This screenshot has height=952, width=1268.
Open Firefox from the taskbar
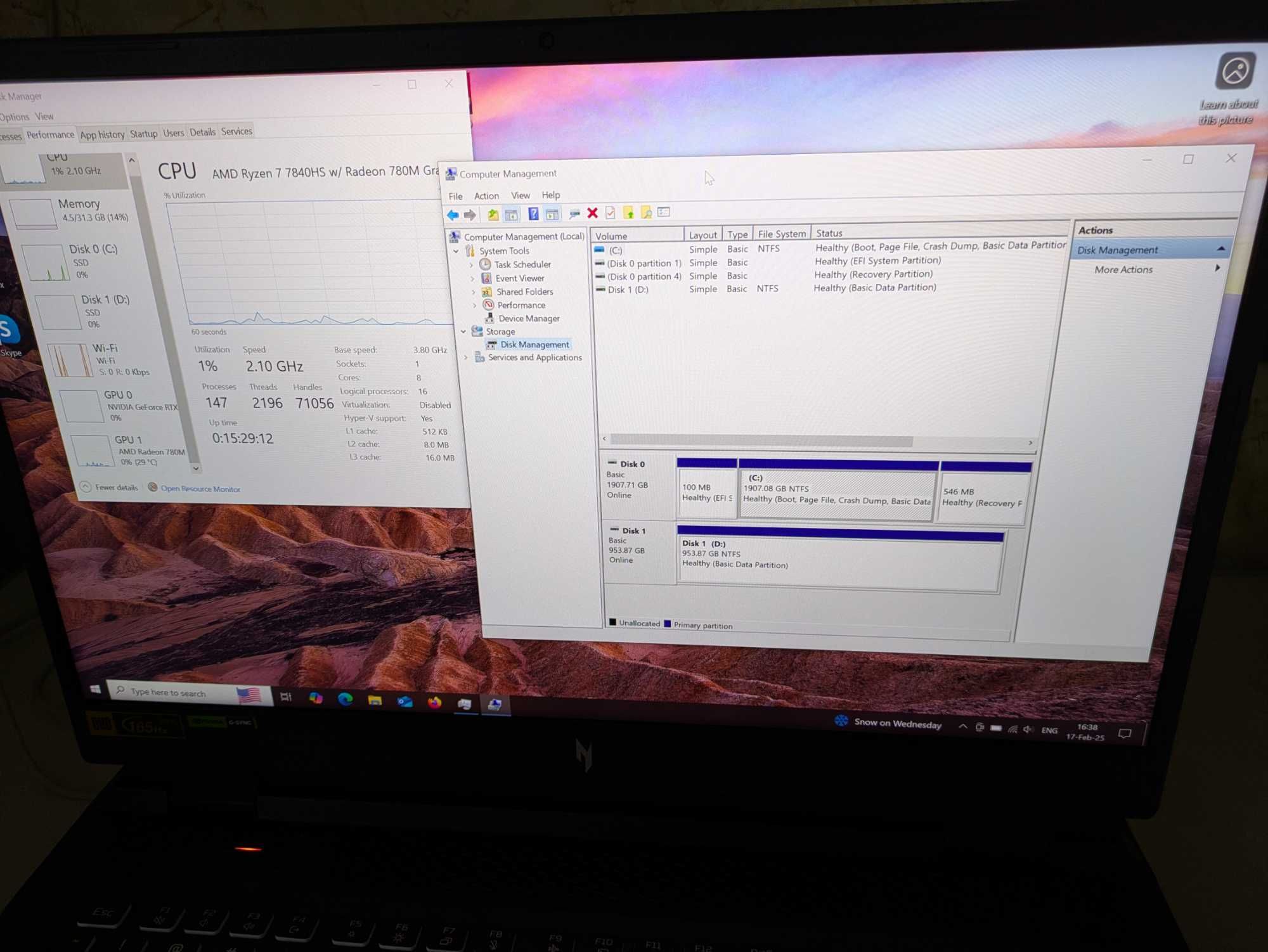pos(434,702)
